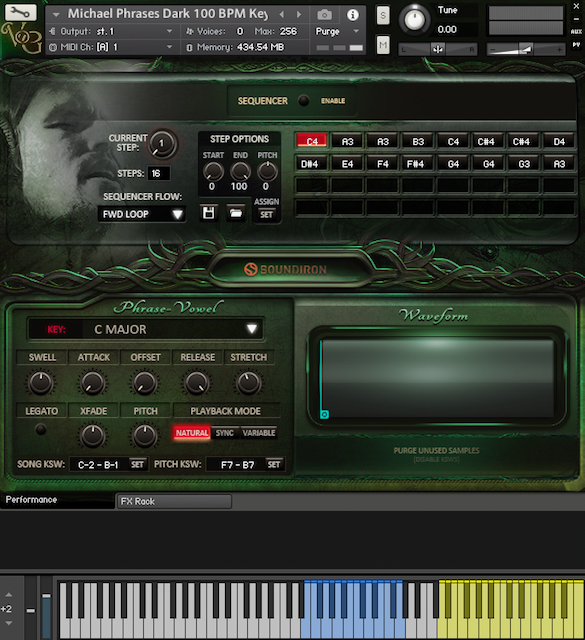Open the Key C MAJOR dropdown

(145, 329)
